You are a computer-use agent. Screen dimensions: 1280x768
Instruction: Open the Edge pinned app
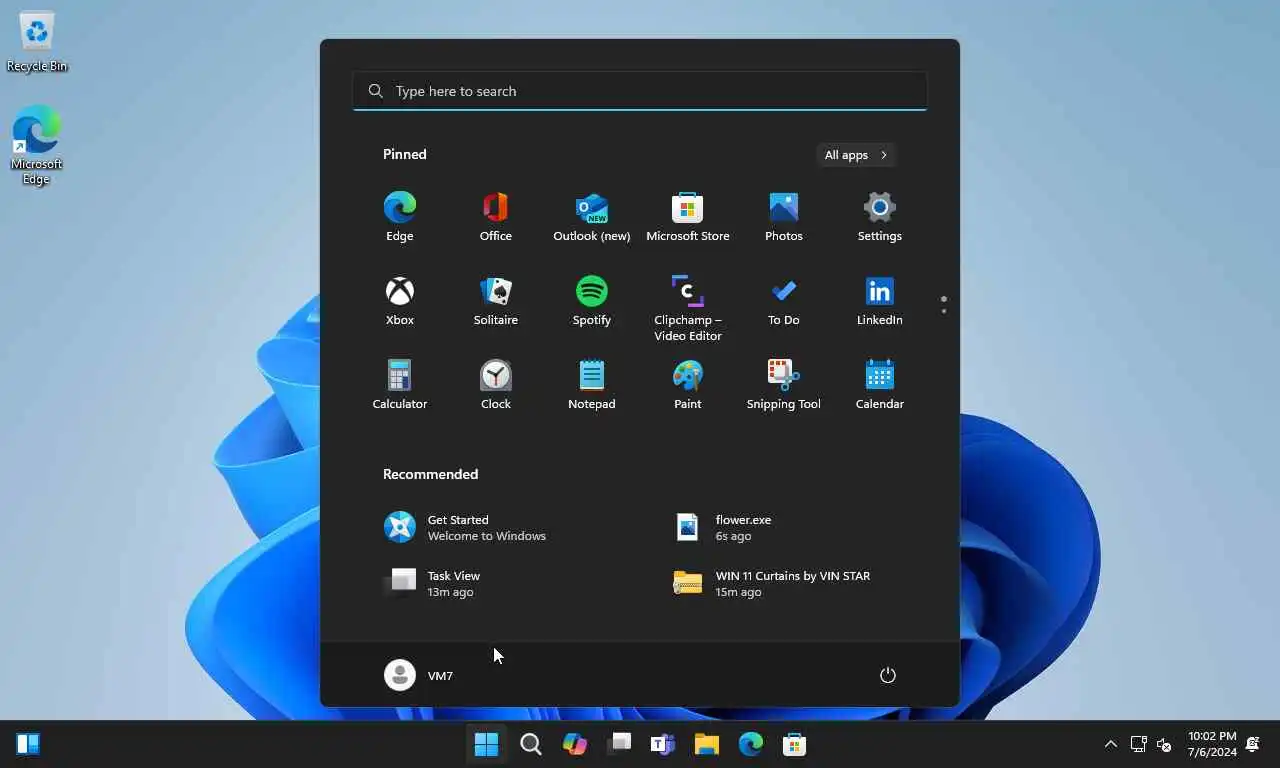tap(399, 217)
